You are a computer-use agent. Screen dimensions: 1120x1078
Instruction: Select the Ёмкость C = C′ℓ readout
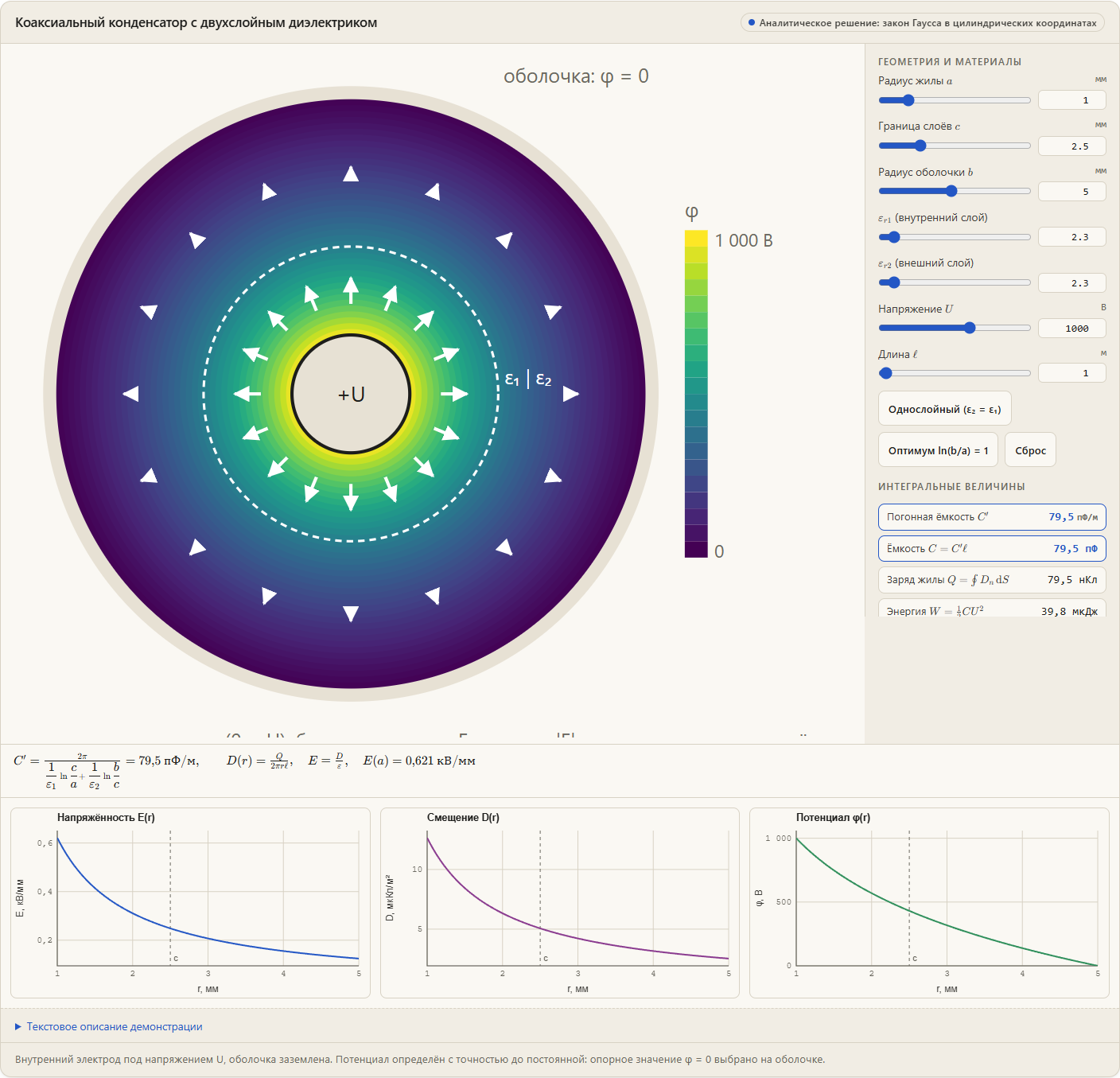coord(992,548)
